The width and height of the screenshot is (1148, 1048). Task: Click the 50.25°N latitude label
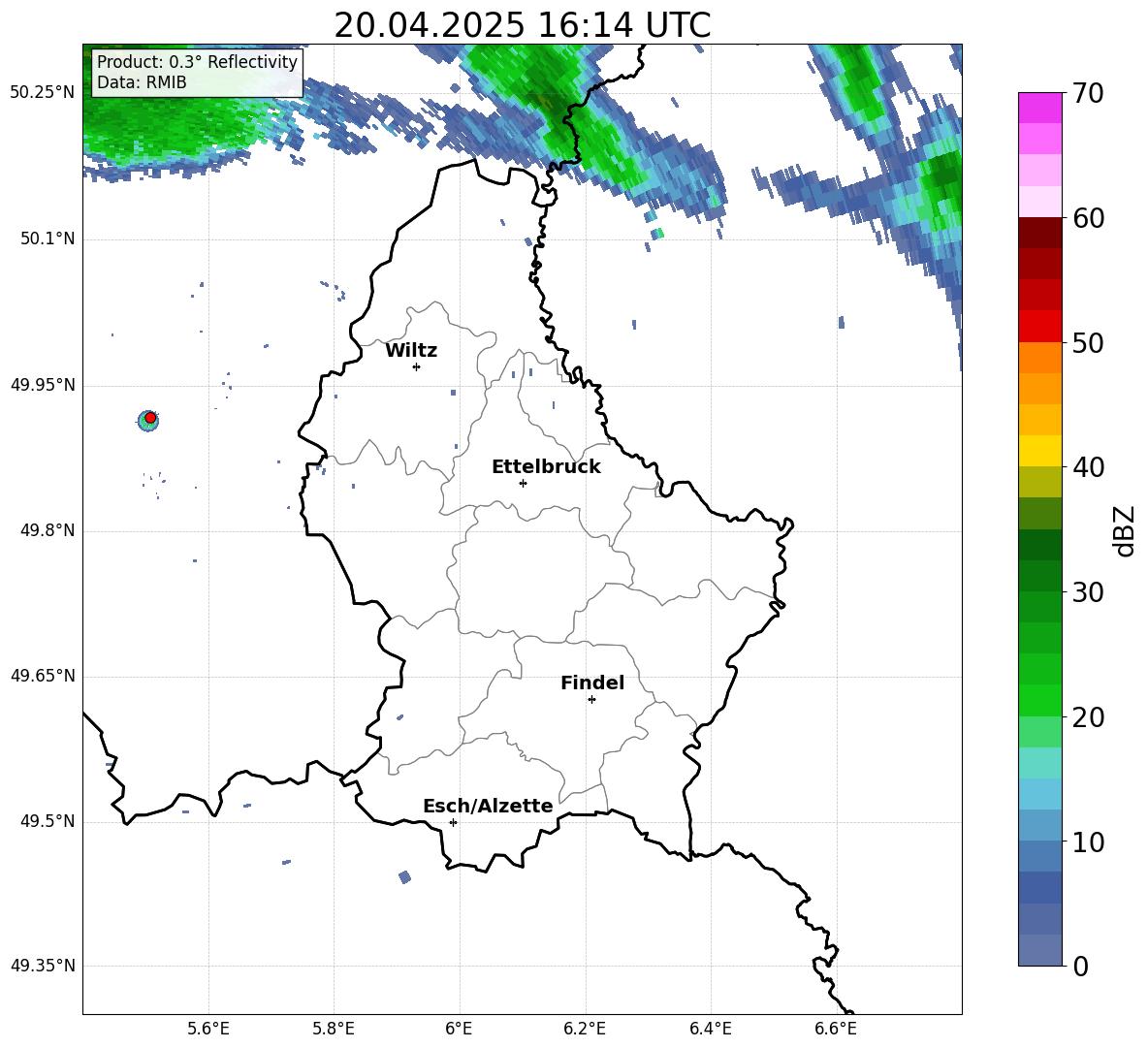[43, 93]
